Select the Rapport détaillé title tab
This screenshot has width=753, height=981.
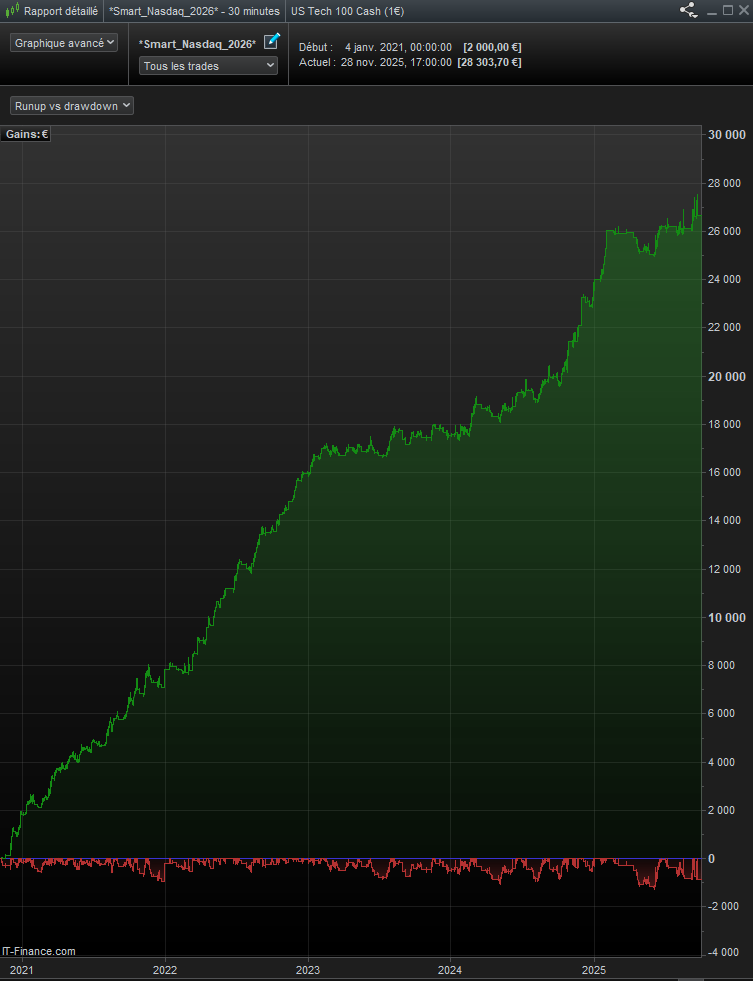point(61,10)
